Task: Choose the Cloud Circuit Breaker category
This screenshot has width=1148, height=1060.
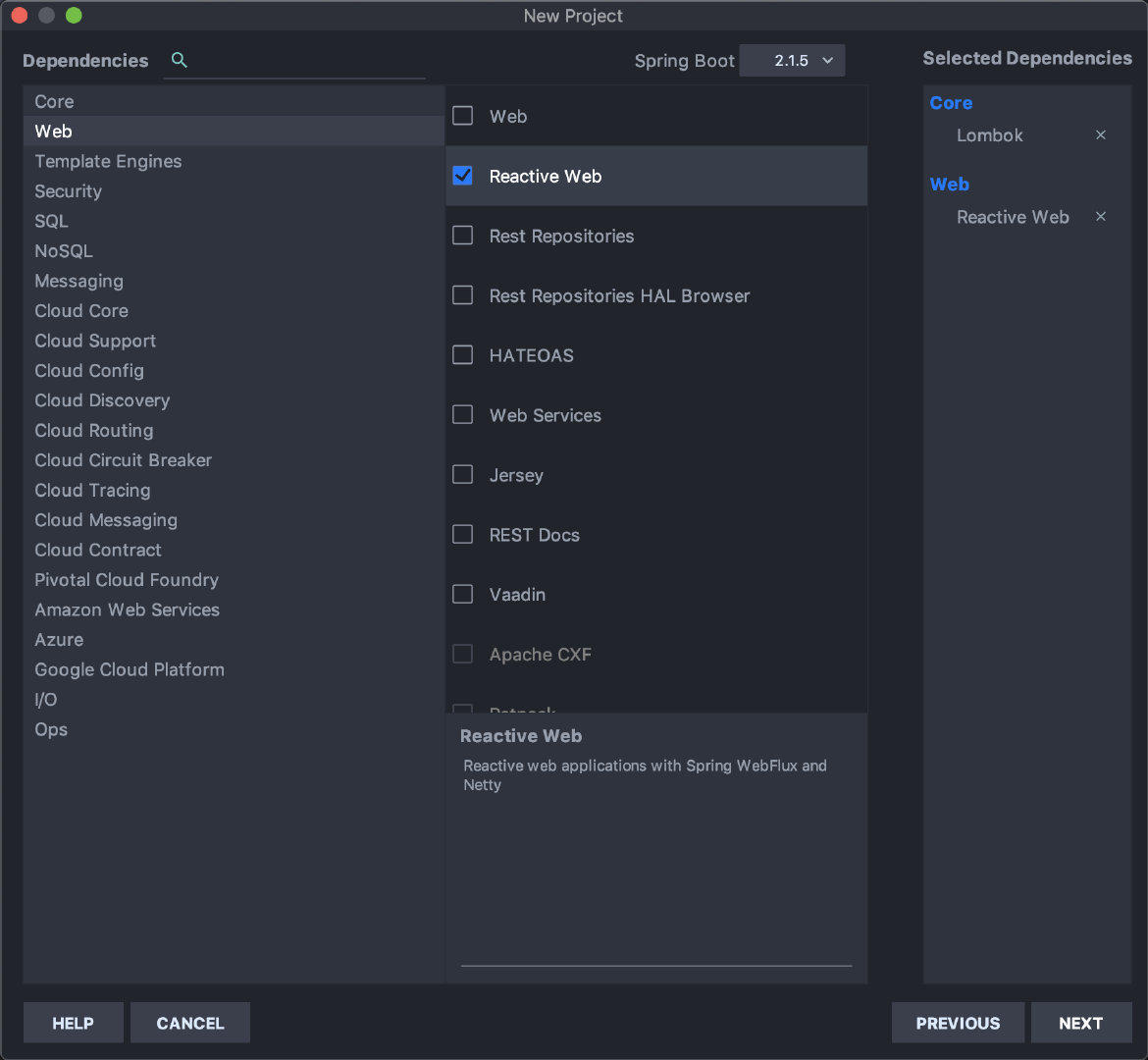Action: click(x=234, y=460)
